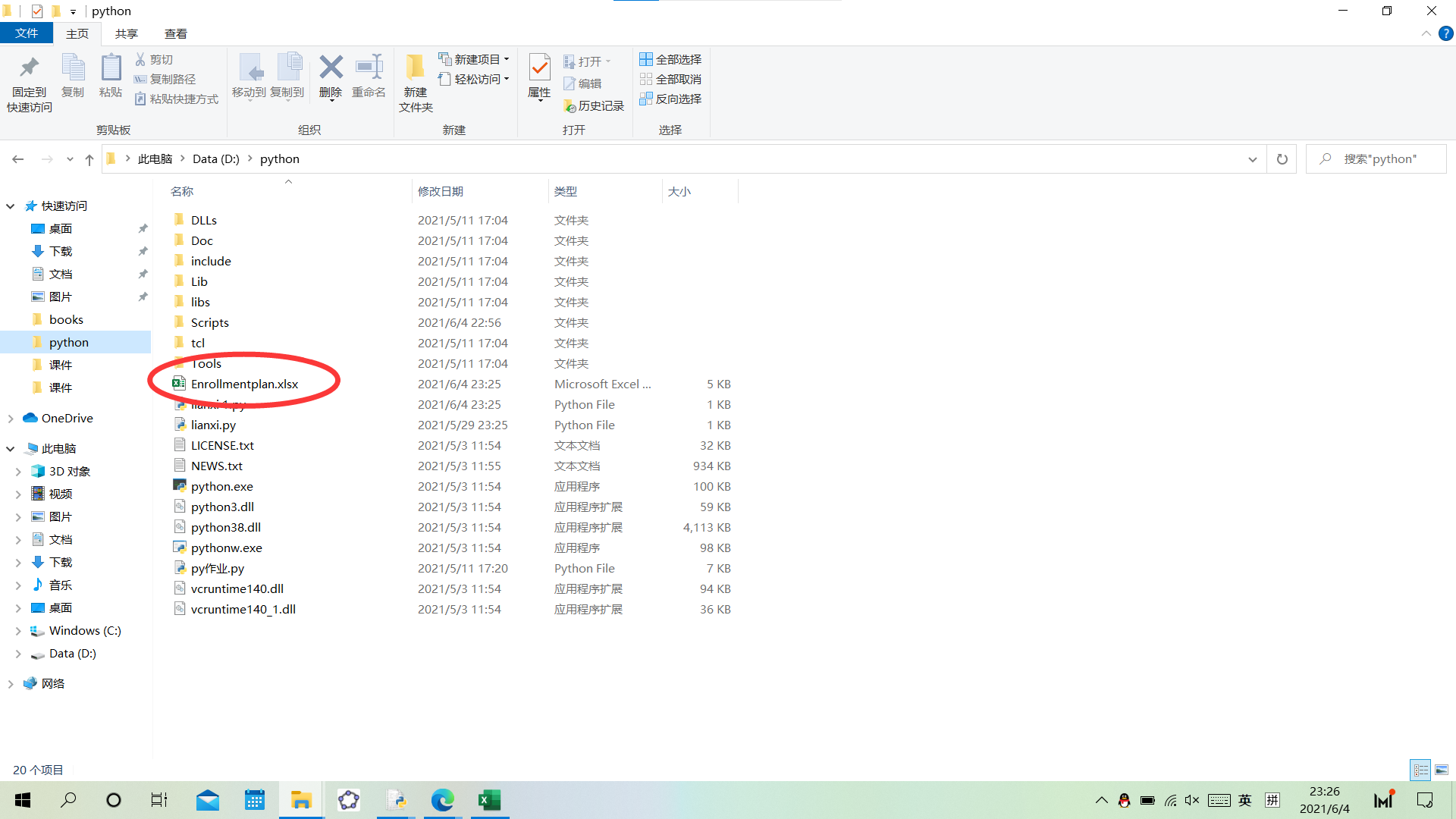The width and height of the screenshot is (1456, 819).
Task: Open Excel from the Windows taskbar
Action: click(x=489, y=800)
